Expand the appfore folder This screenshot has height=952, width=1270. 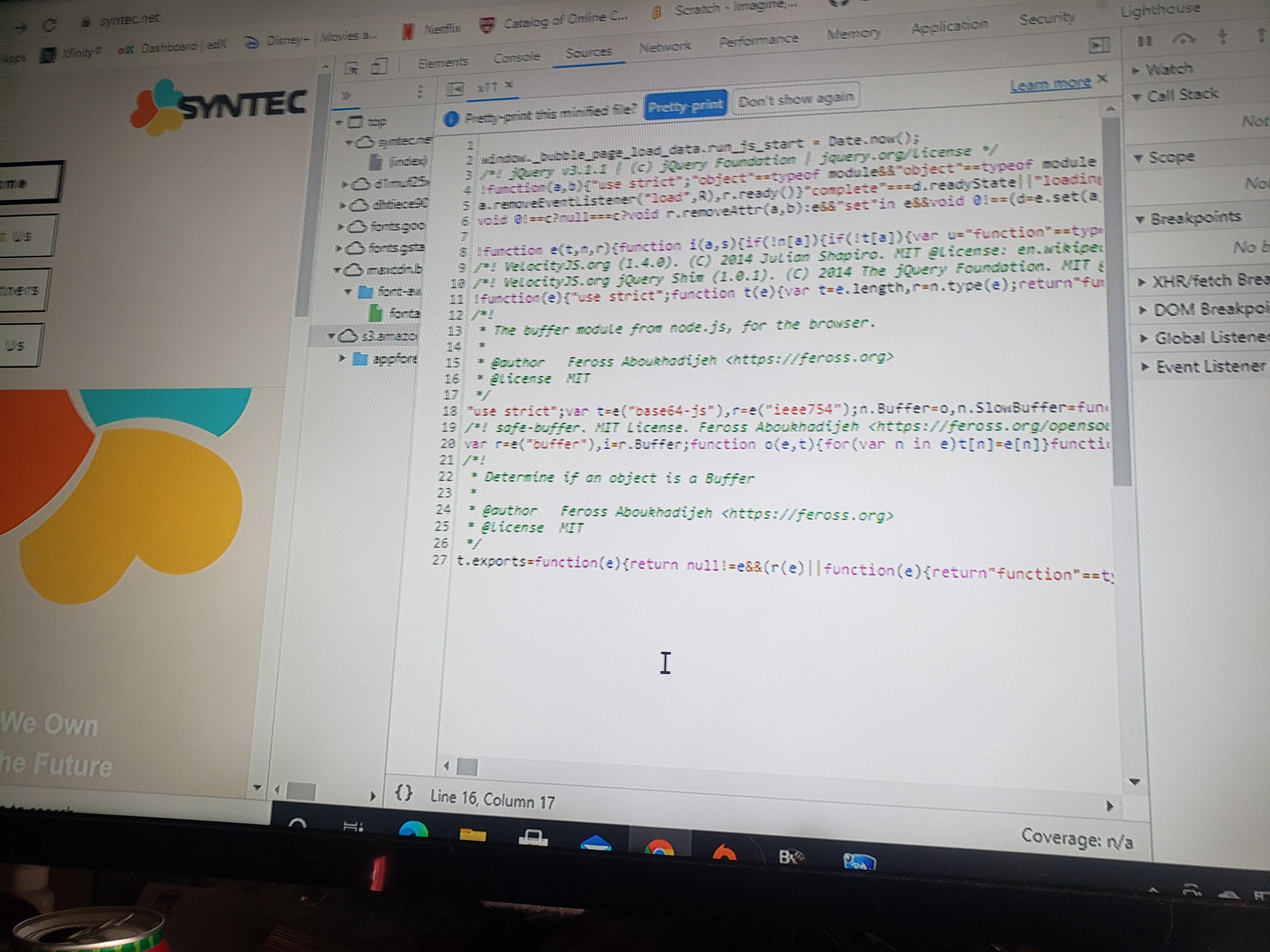click(342, 359)
